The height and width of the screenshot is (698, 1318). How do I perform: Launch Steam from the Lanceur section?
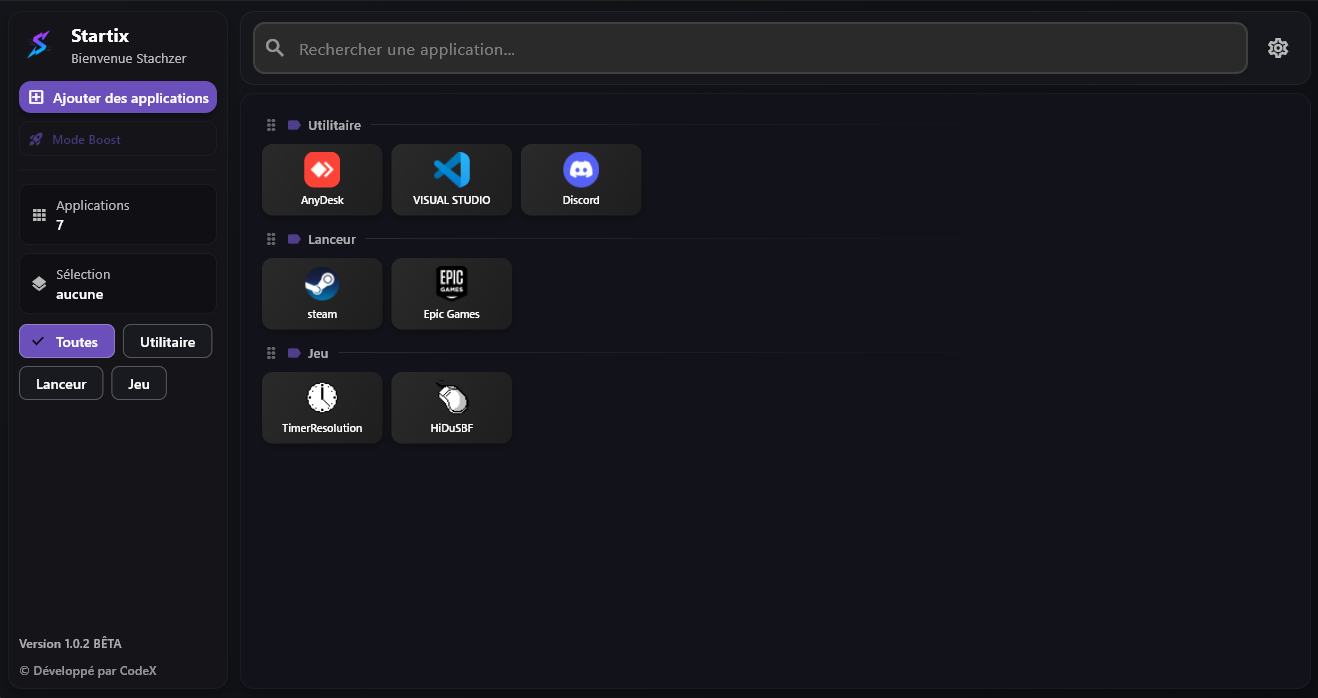click(x=321, y=293)
